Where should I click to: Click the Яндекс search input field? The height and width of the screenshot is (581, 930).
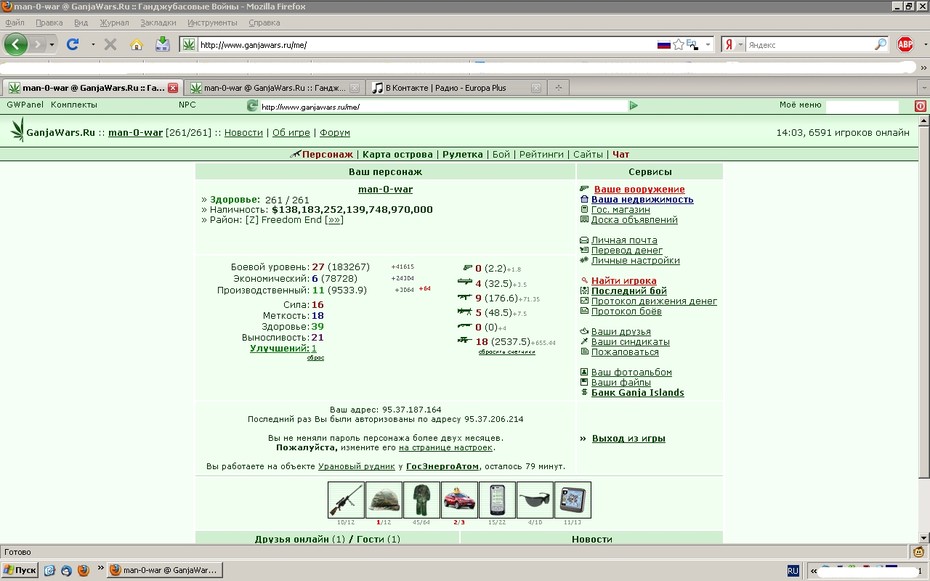tap(810, 44)
